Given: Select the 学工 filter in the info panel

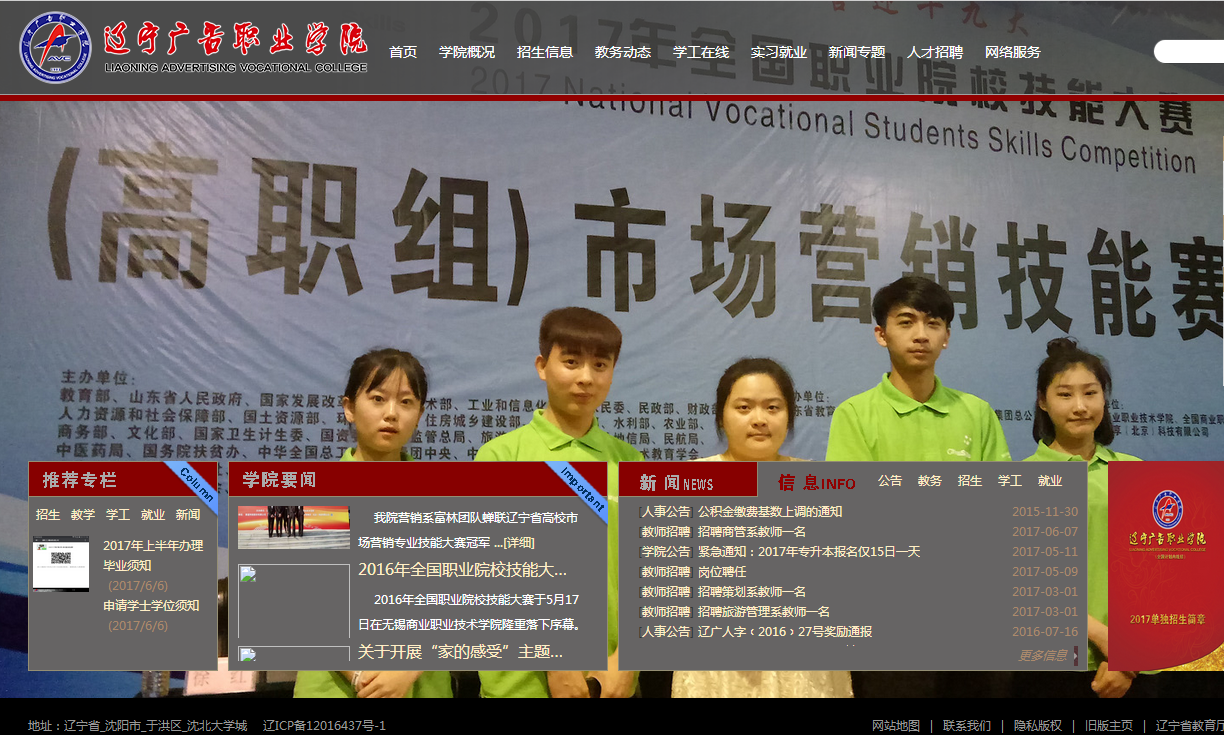Looking at the screenshot, I should point(1010,481).
